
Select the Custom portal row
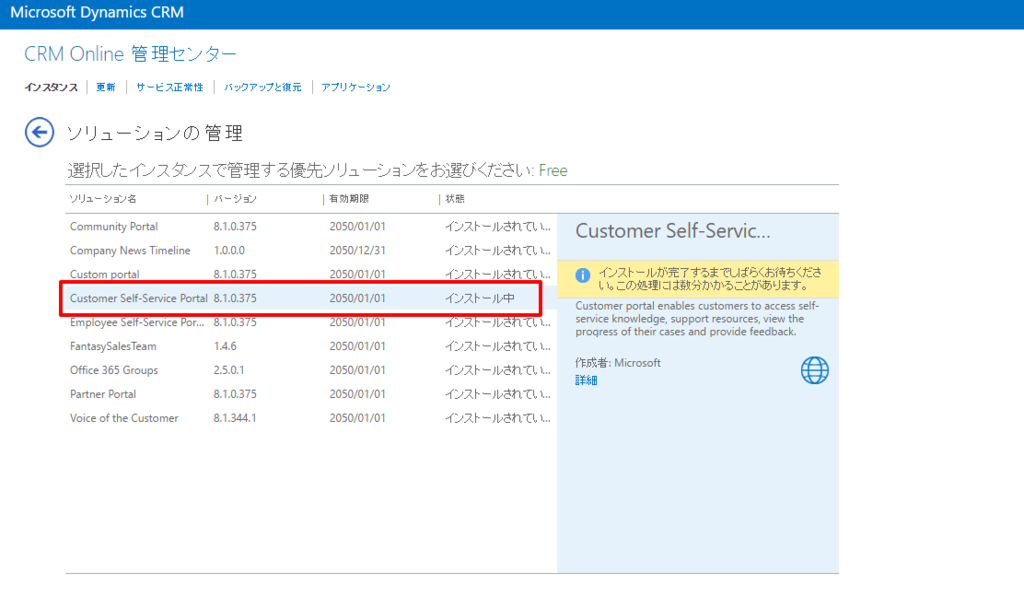coord(311,274)
